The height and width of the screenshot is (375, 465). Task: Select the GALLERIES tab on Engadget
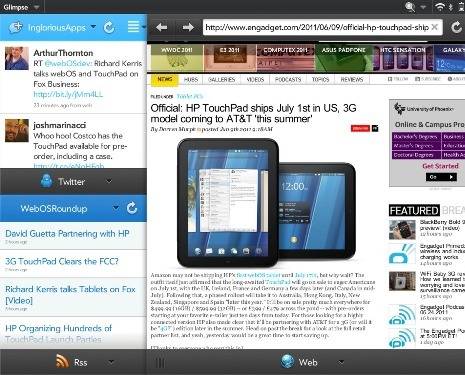221,80
